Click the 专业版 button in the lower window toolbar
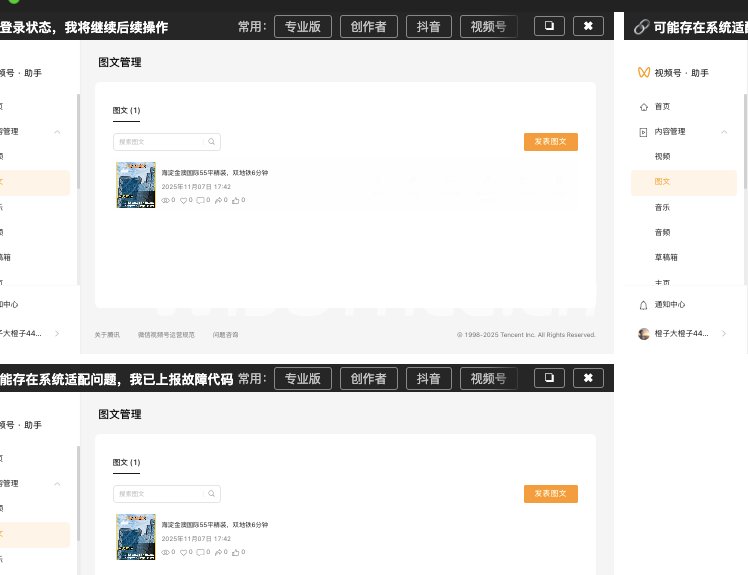Image resolution: width=748 pixels, height=575 pixels. coord(302,379)
